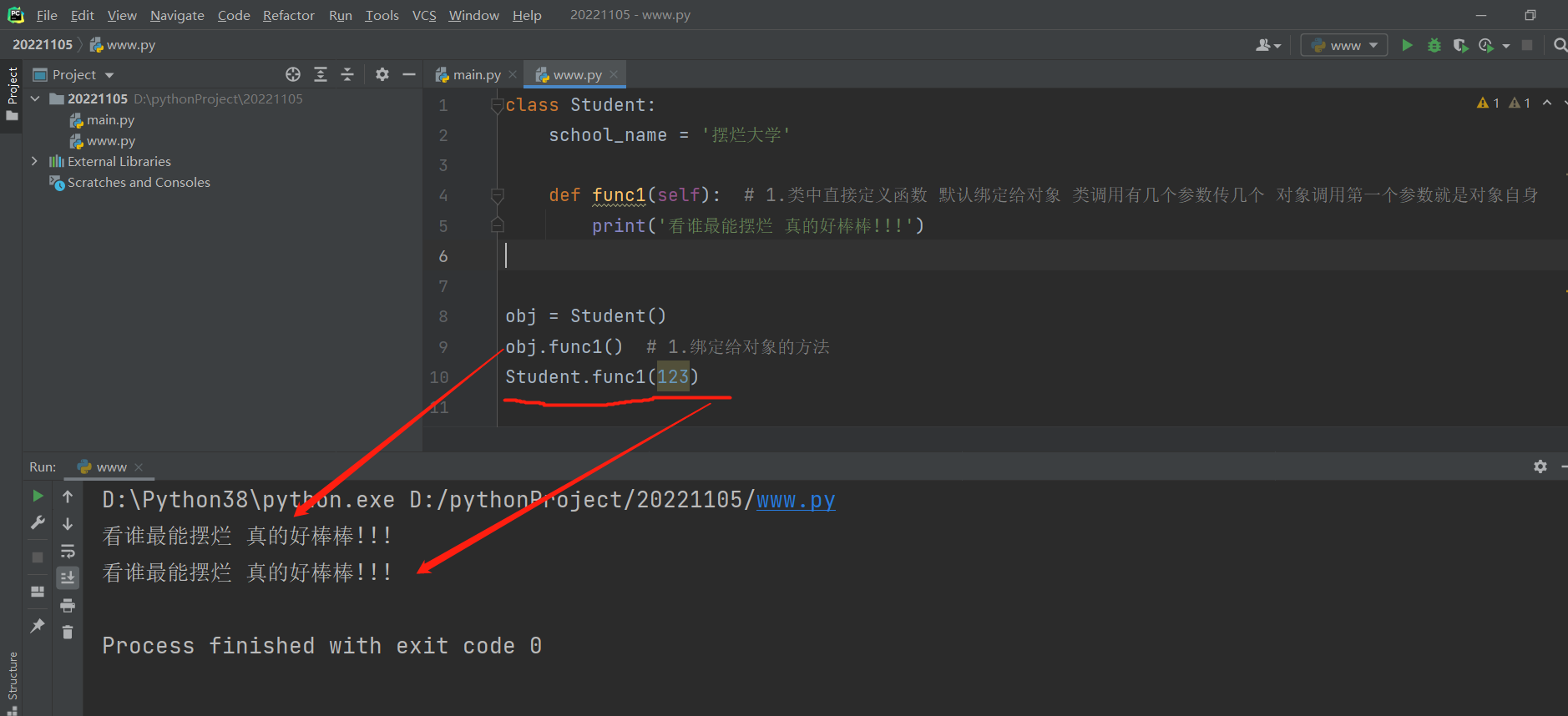Click the Debug bug icon in toolbar
Screen dimensions: 1568x716
pos(1434,45)
